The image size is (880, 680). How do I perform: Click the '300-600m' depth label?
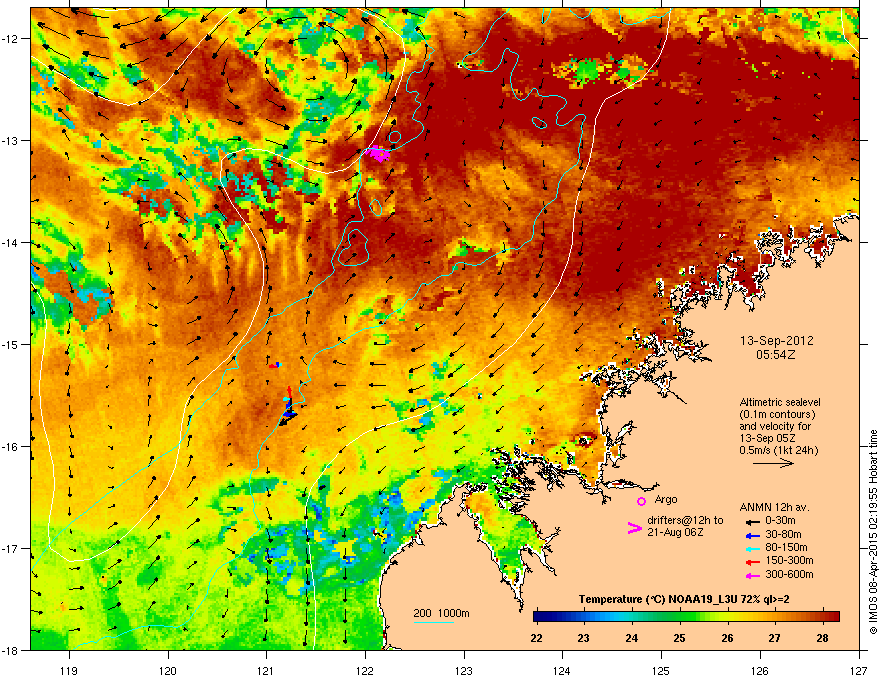[789, 575]
